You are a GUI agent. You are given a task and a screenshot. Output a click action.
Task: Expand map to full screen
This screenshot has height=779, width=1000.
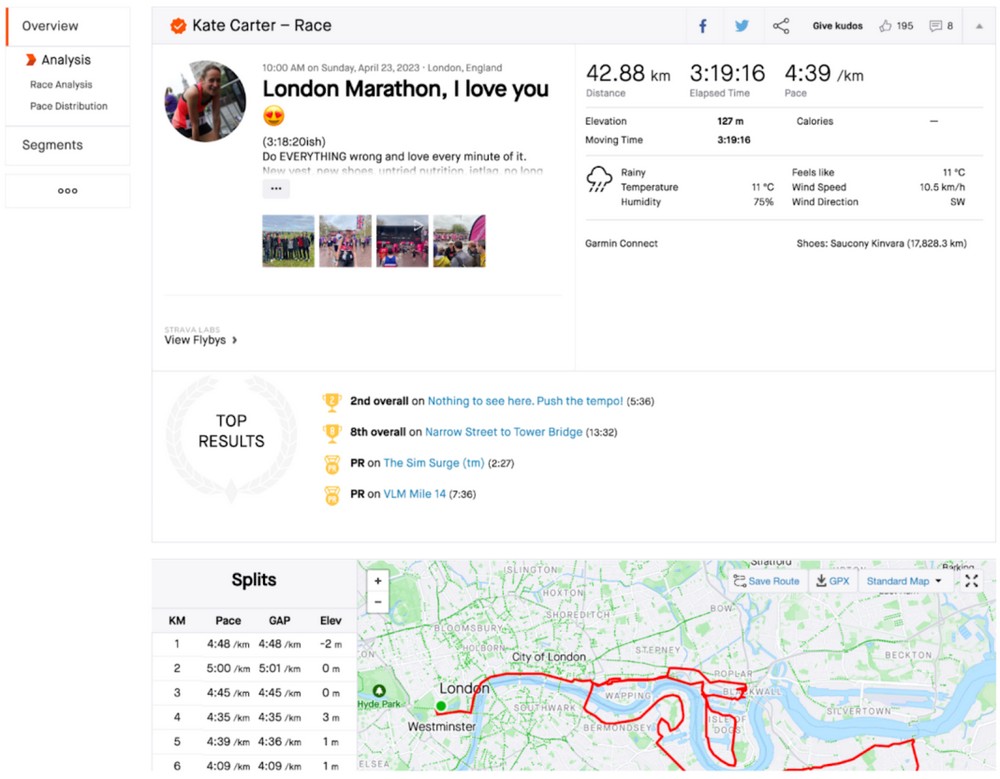pos(971,581)
